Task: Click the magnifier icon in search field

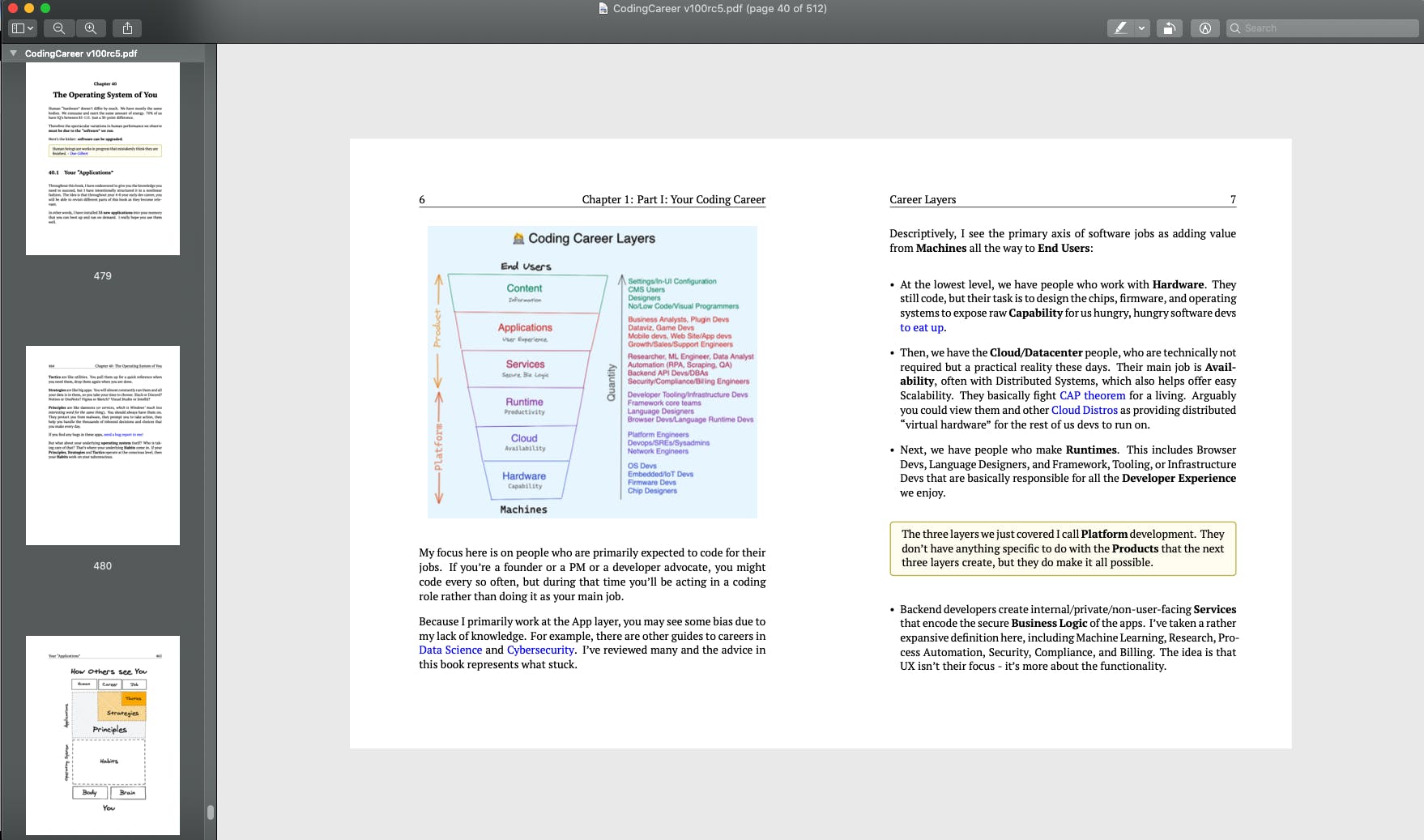Action: coord(1235,28)
